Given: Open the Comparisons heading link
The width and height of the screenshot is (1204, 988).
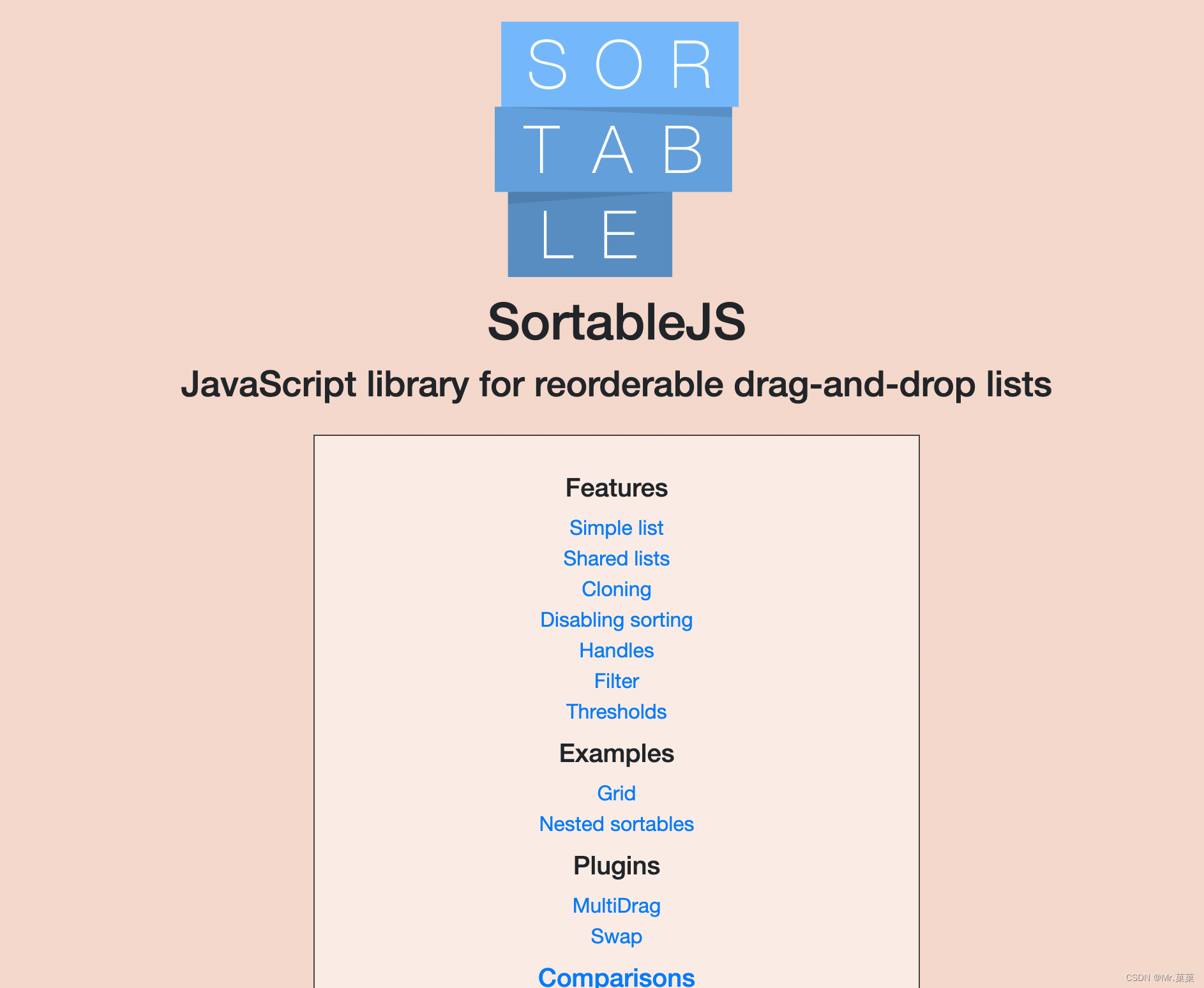Looking at the screenshot, I should pyautogui.click(x=616, y=977).
